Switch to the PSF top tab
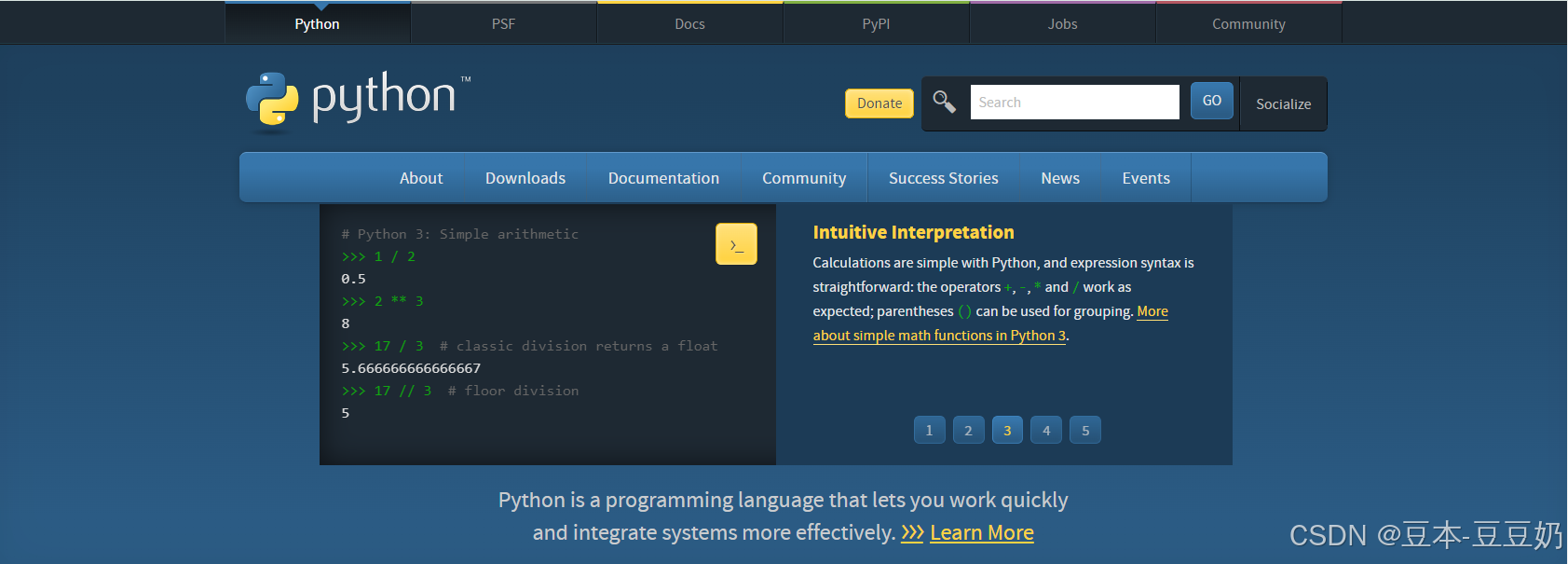The width and height of the screenshot is (1568, 564). pos(504,23)
